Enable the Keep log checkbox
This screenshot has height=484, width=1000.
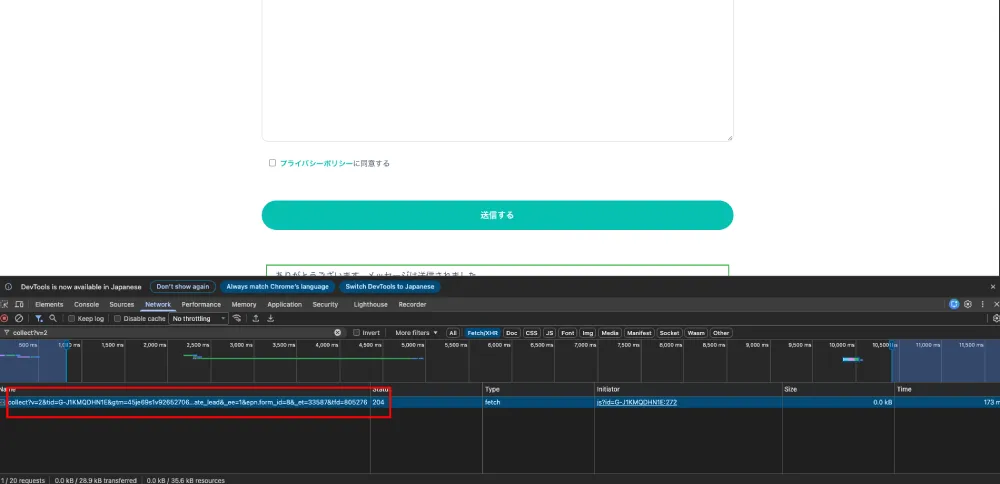coord(72,318)
